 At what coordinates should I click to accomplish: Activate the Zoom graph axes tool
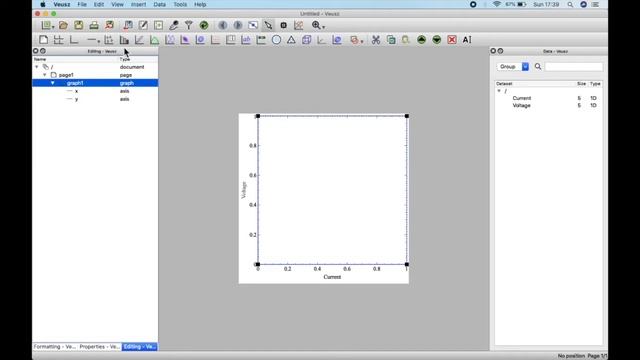click(x=298, y=25)
